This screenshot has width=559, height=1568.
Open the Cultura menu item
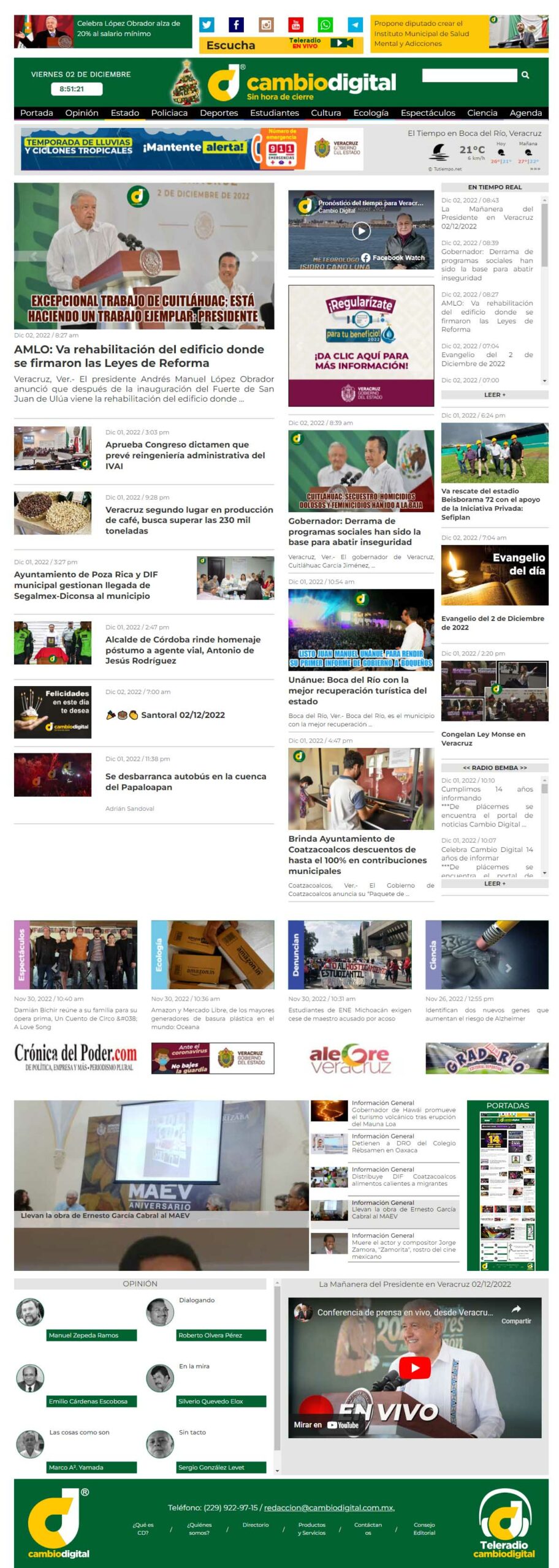(326, 113)
